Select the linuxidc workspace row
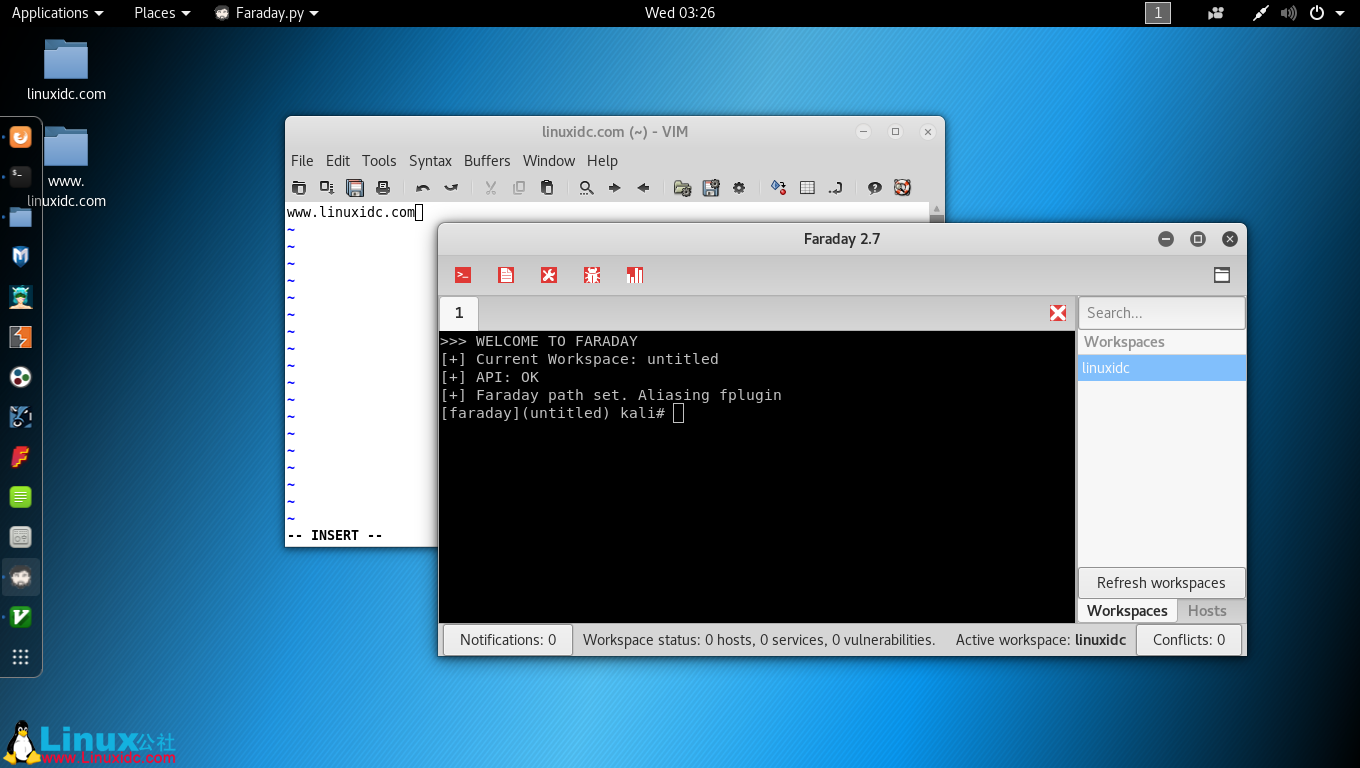This screenshot has height=768, width=1360. (x=1162, y=368)
